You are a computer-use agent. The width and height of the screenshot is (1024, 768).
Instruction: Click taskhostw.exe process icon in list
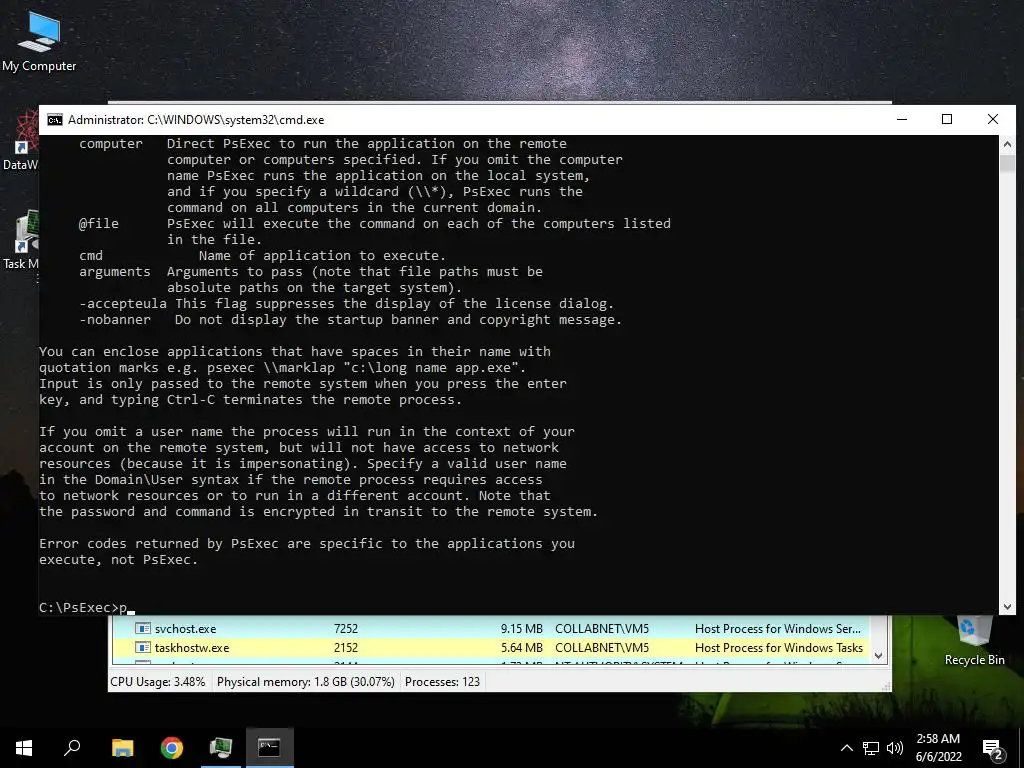coord(142,648)
